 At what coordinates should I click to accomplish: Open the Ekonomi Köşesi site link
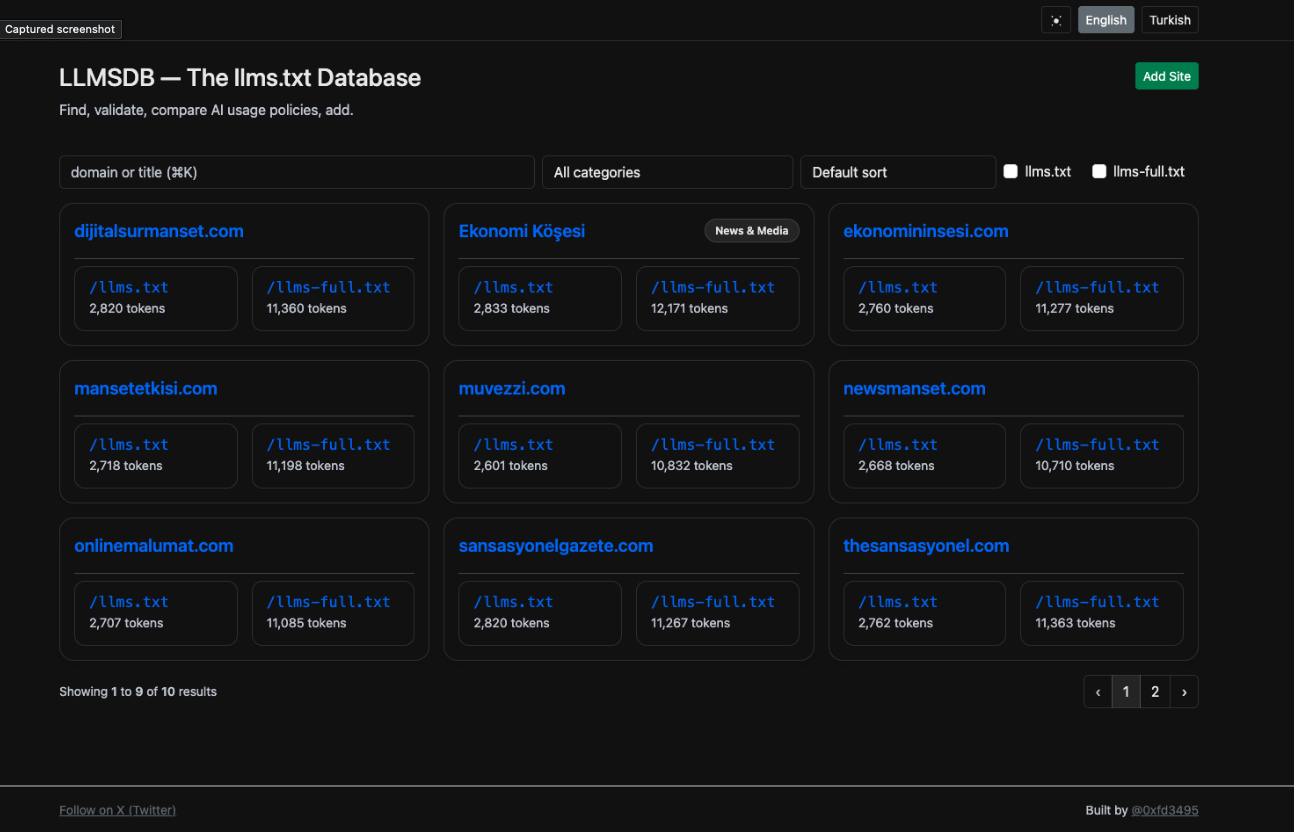522,231
